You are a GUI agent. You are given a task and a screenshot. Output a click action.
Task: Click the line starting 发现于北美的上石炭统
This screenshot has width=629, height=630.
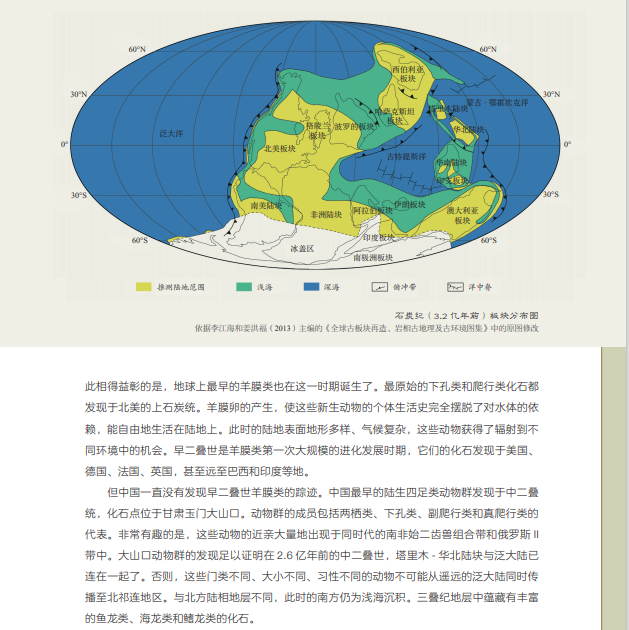(x=312, y=408)
